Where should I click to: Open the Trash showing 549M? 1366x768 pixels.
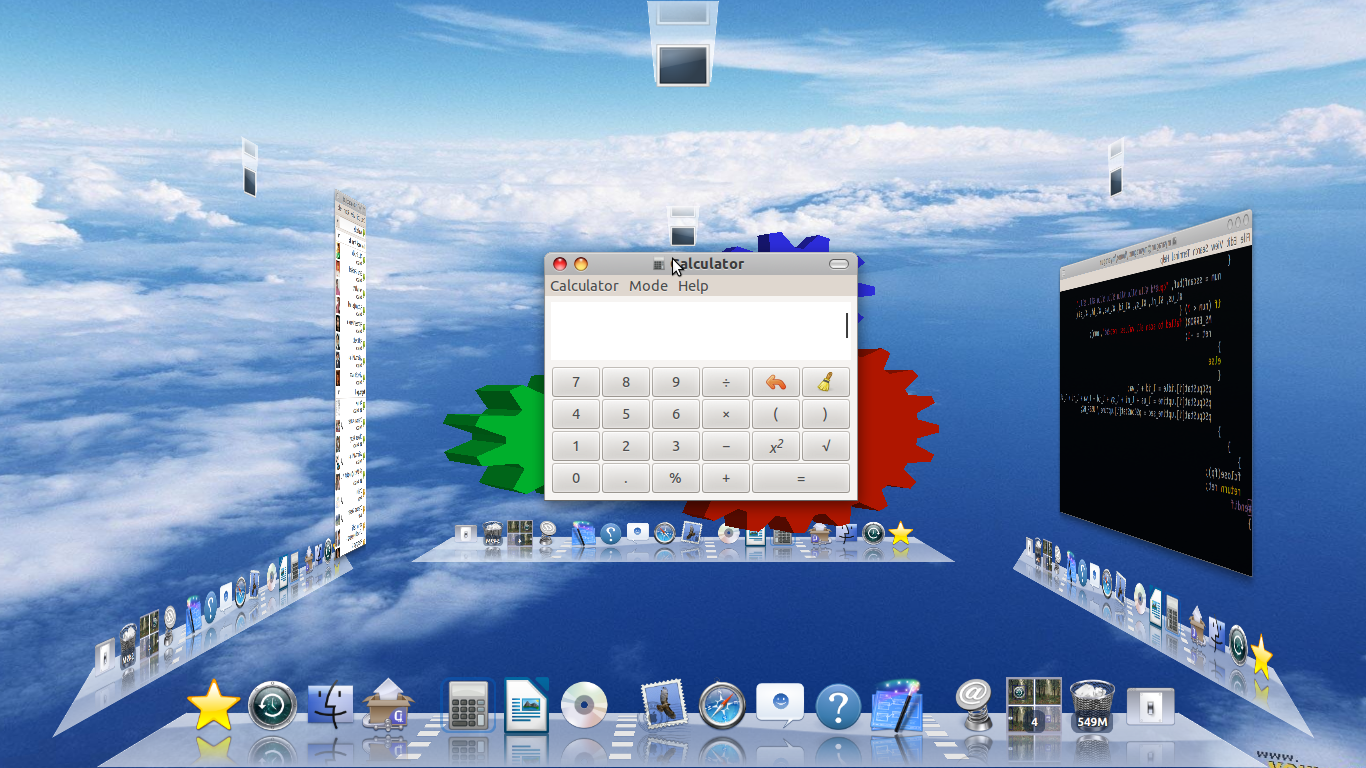(1092, 706)
